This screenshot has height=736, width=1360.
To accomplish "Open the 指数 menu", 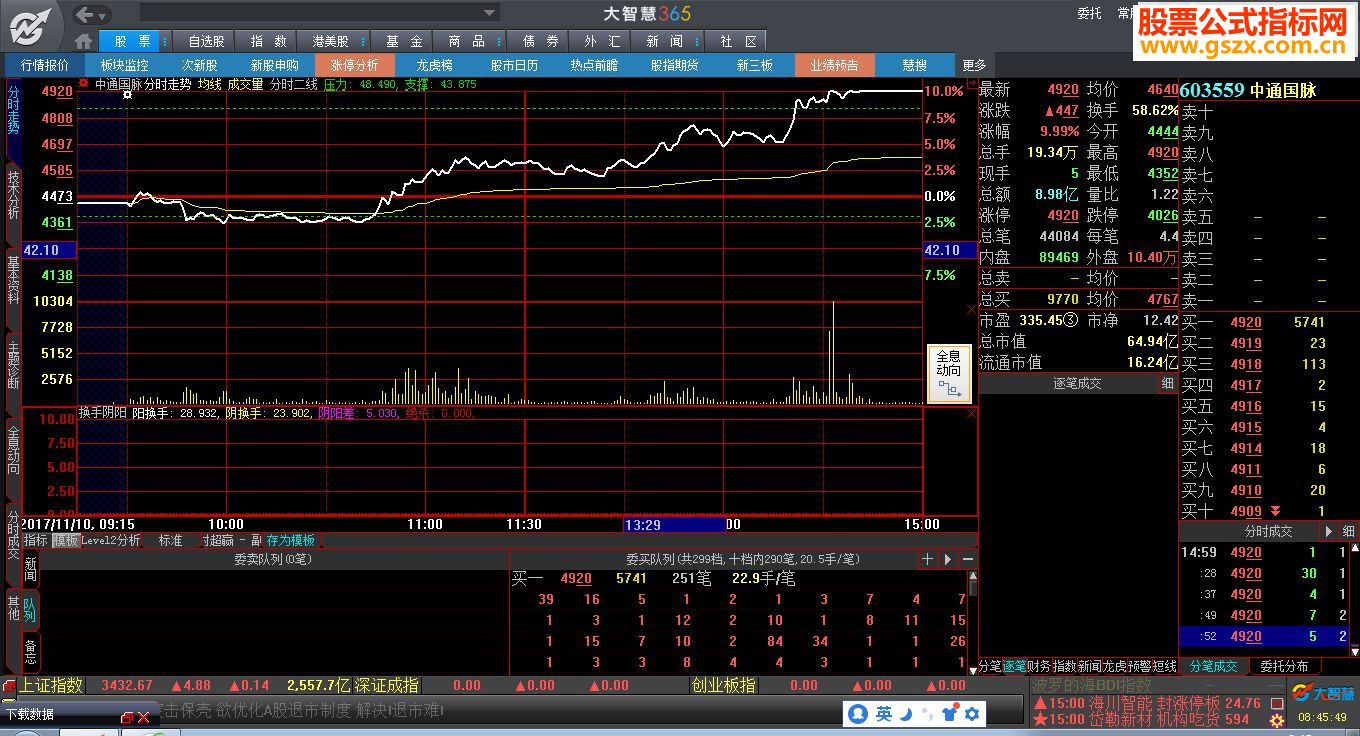I will click(x=268, y=41).
